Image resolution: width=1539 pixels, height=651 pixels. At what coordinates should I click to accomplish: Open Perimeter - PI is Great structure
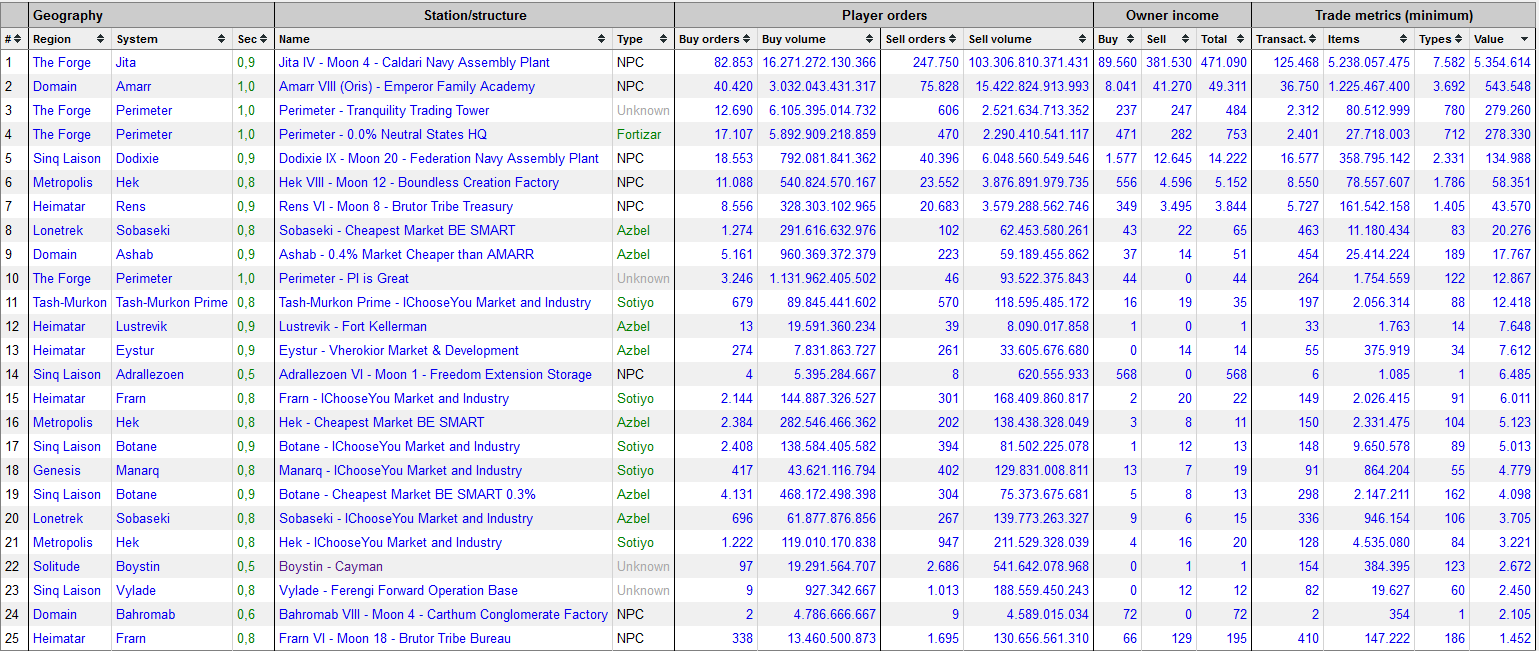click(x=344, y=278)
